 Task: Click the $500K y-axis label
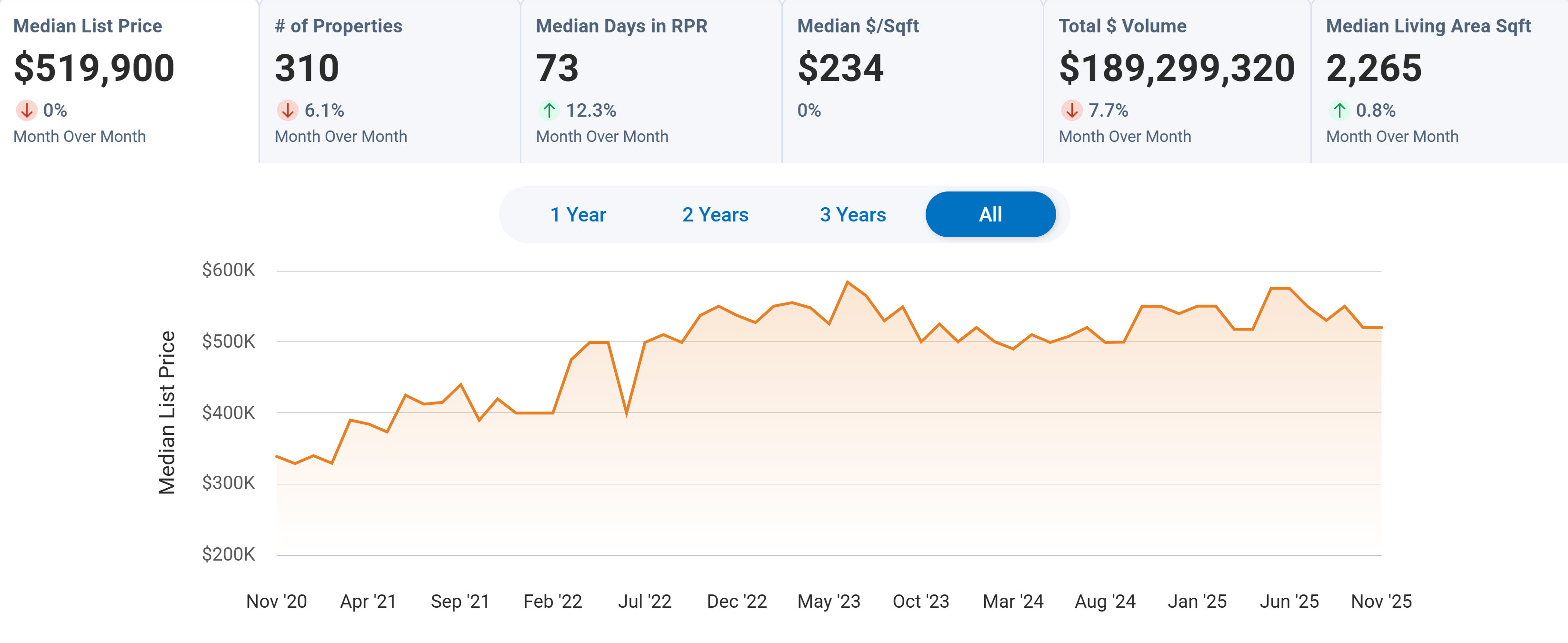pyautogui.click(x=228, y=341)
